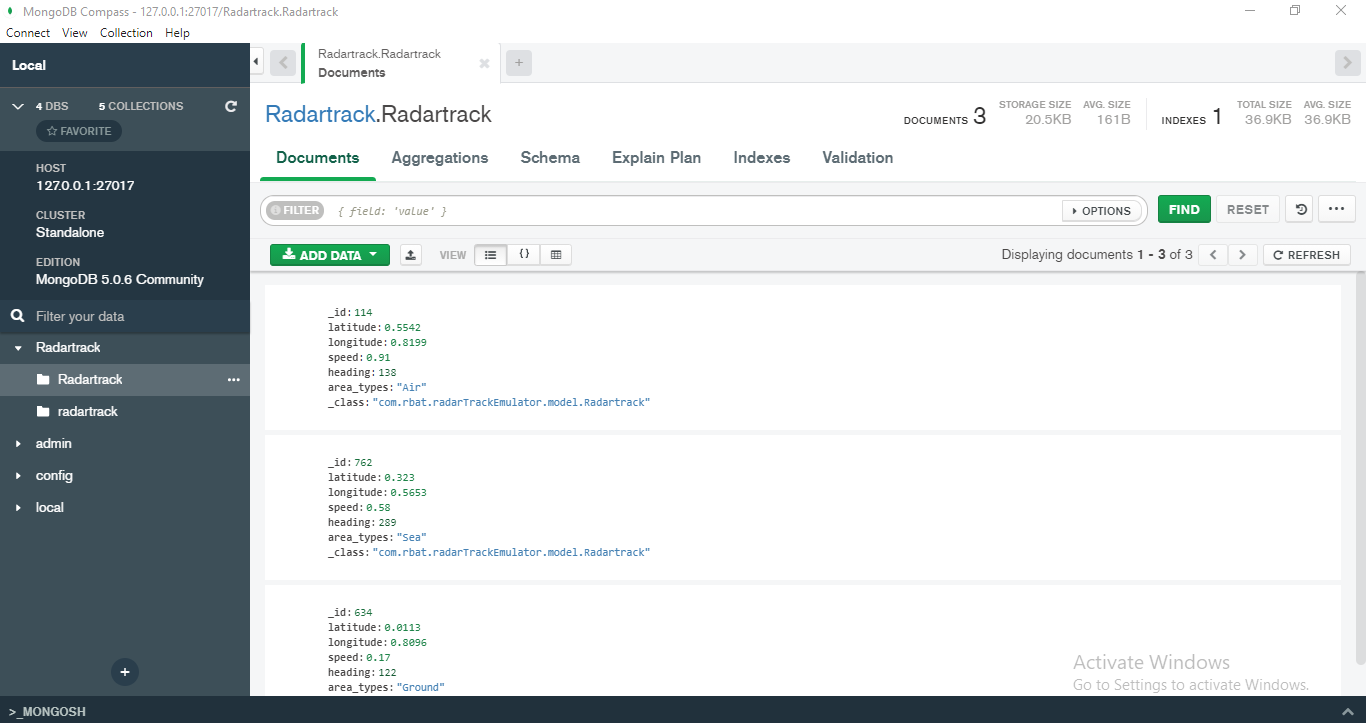
Task: Switch to List view
Action: (490, 255)
